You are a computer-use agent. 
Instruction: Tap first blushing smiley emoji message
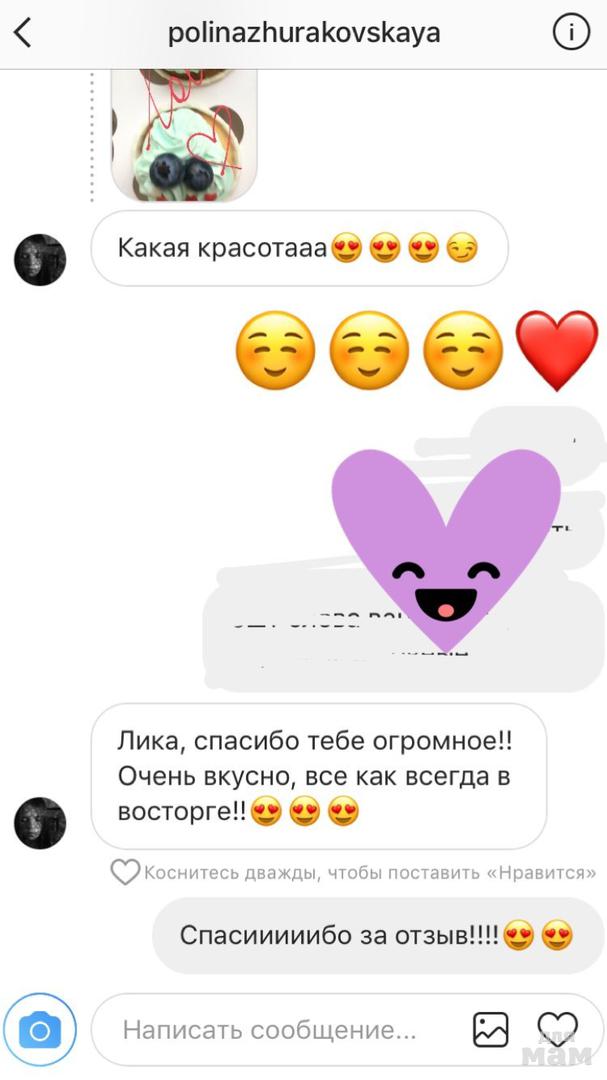tap(276, 351)
